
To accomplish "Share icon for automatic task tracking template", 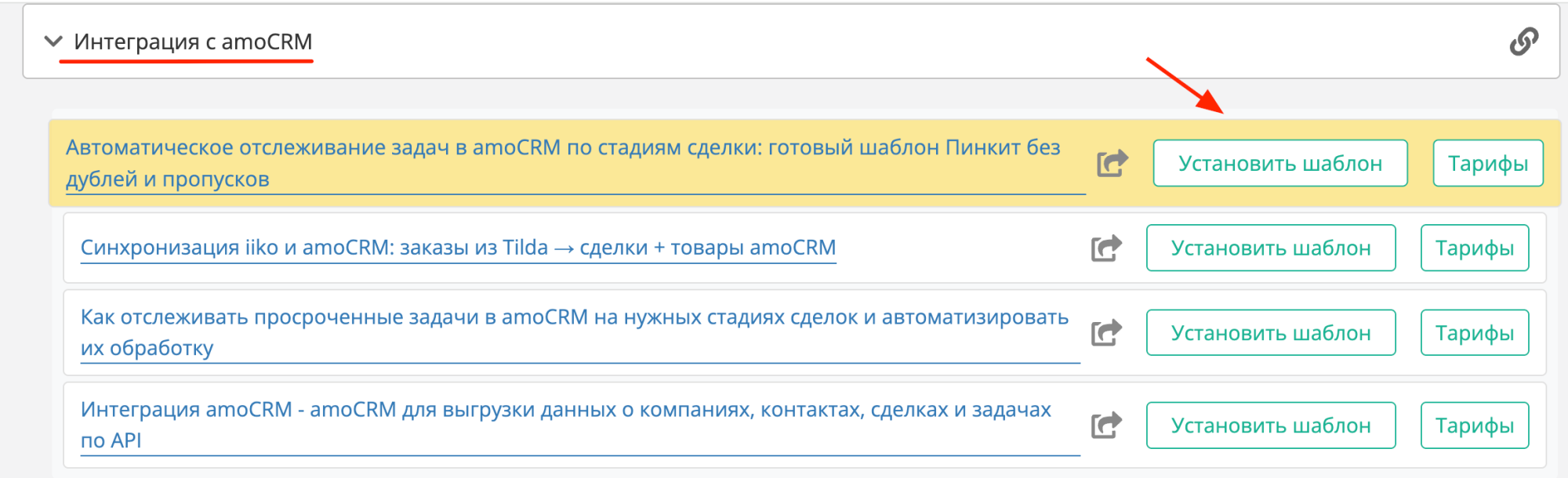I will [1112, 163].
